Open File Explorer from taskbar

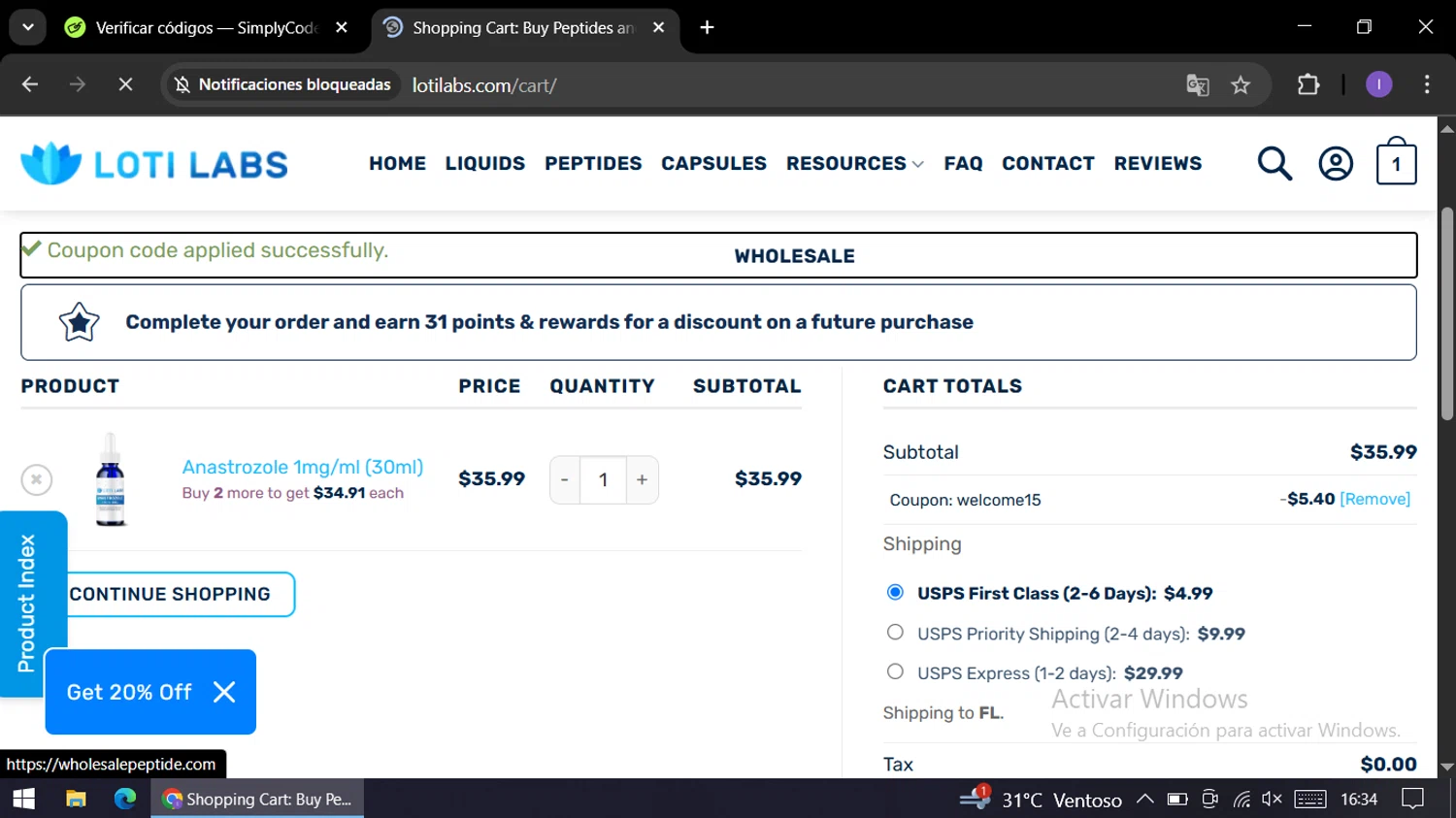pos(76,799)
